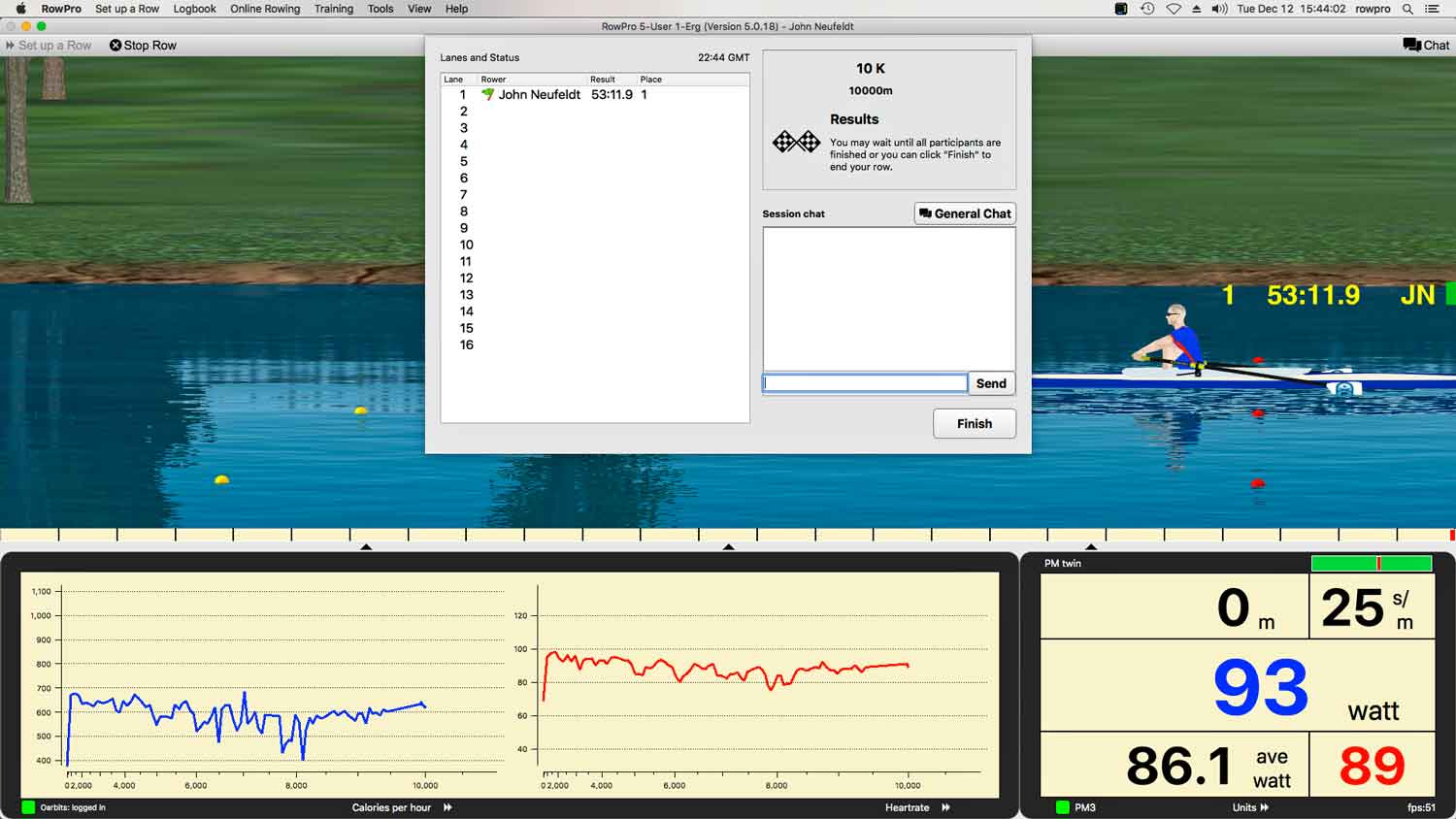Click the menu bar date and time
1456x819 pixels.
(x=1291, y=9)
